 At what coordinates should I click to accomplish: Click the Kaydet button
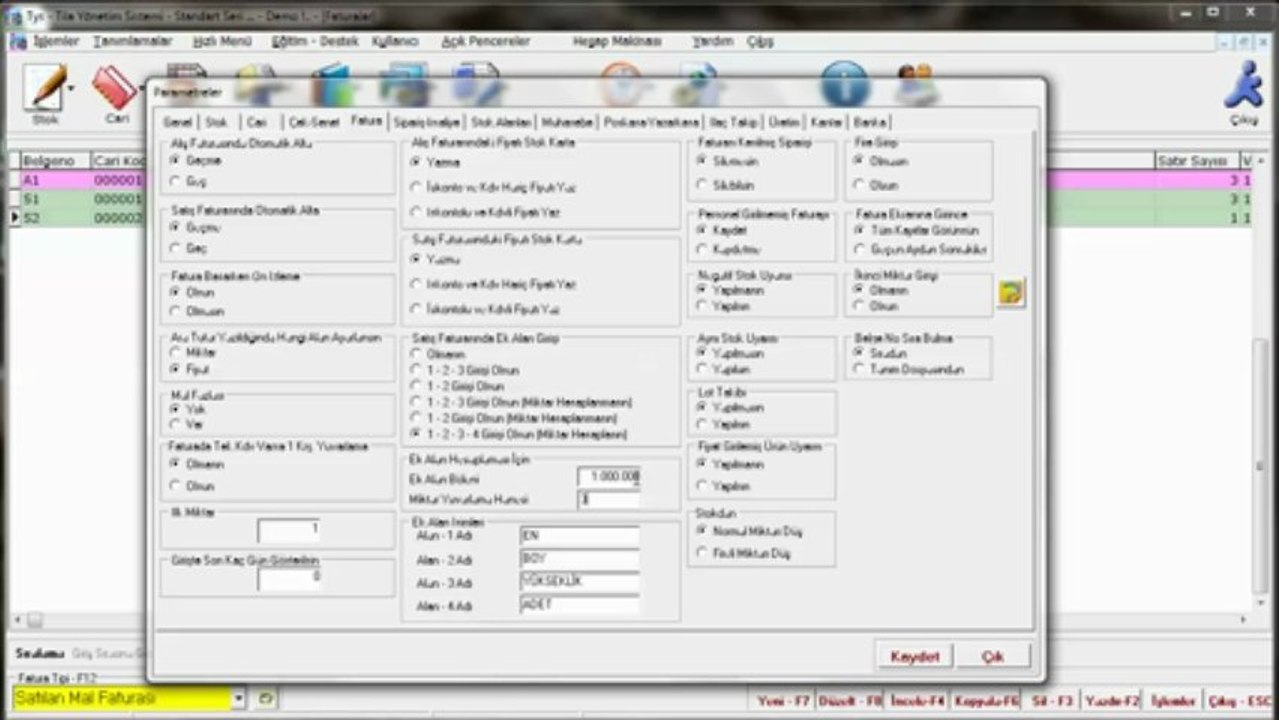914,656
